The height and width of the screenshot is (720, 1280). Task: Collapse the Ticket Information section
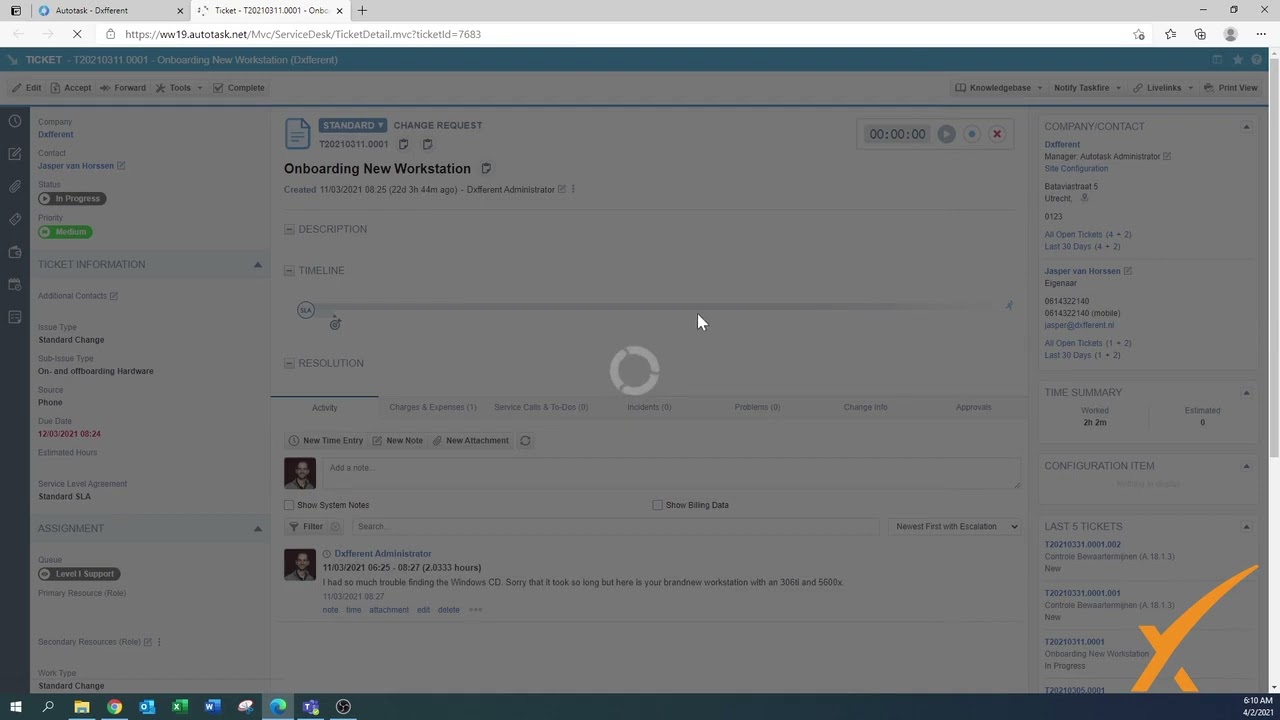(257, 265)
